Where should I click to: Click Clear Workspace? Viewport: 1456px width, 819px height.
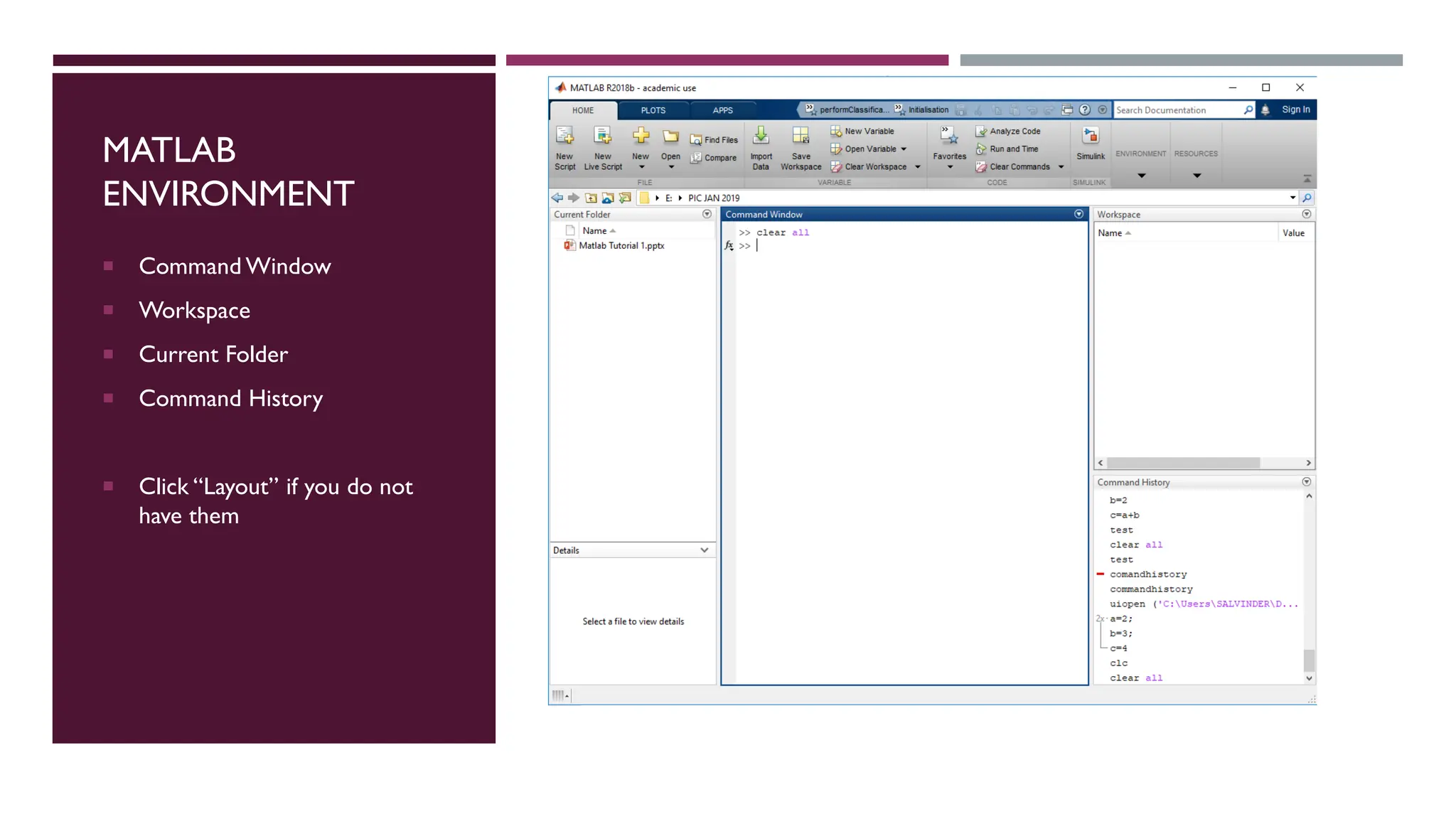pos(868,167)
